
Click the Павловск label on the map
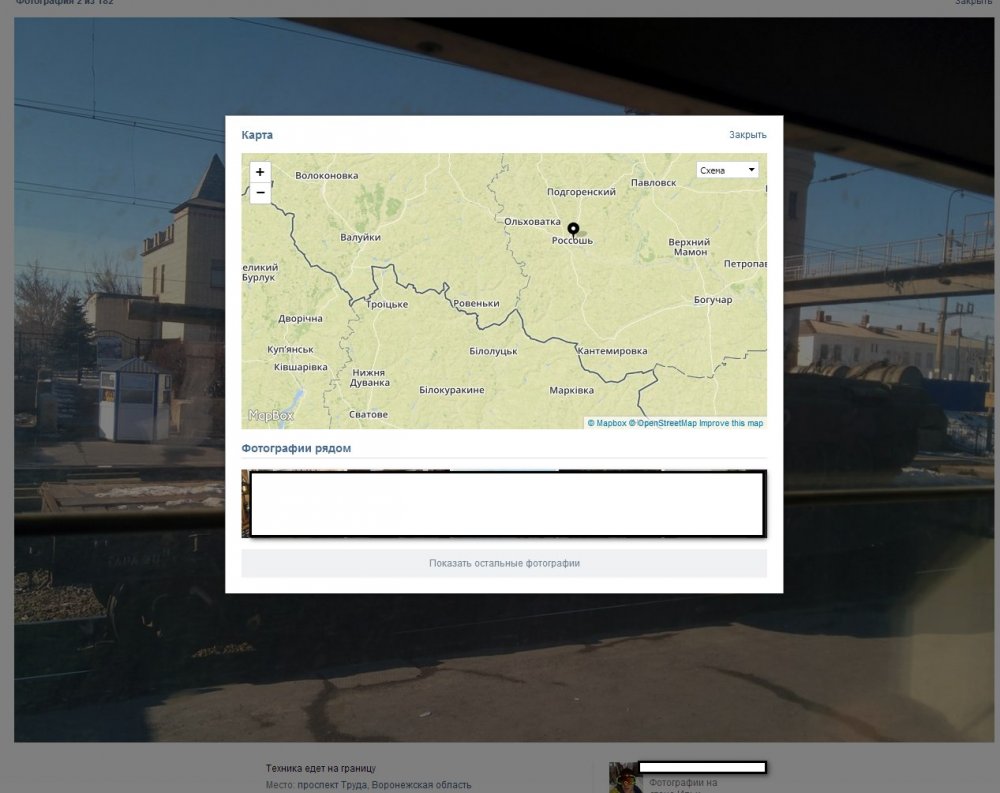pos(654,183)
